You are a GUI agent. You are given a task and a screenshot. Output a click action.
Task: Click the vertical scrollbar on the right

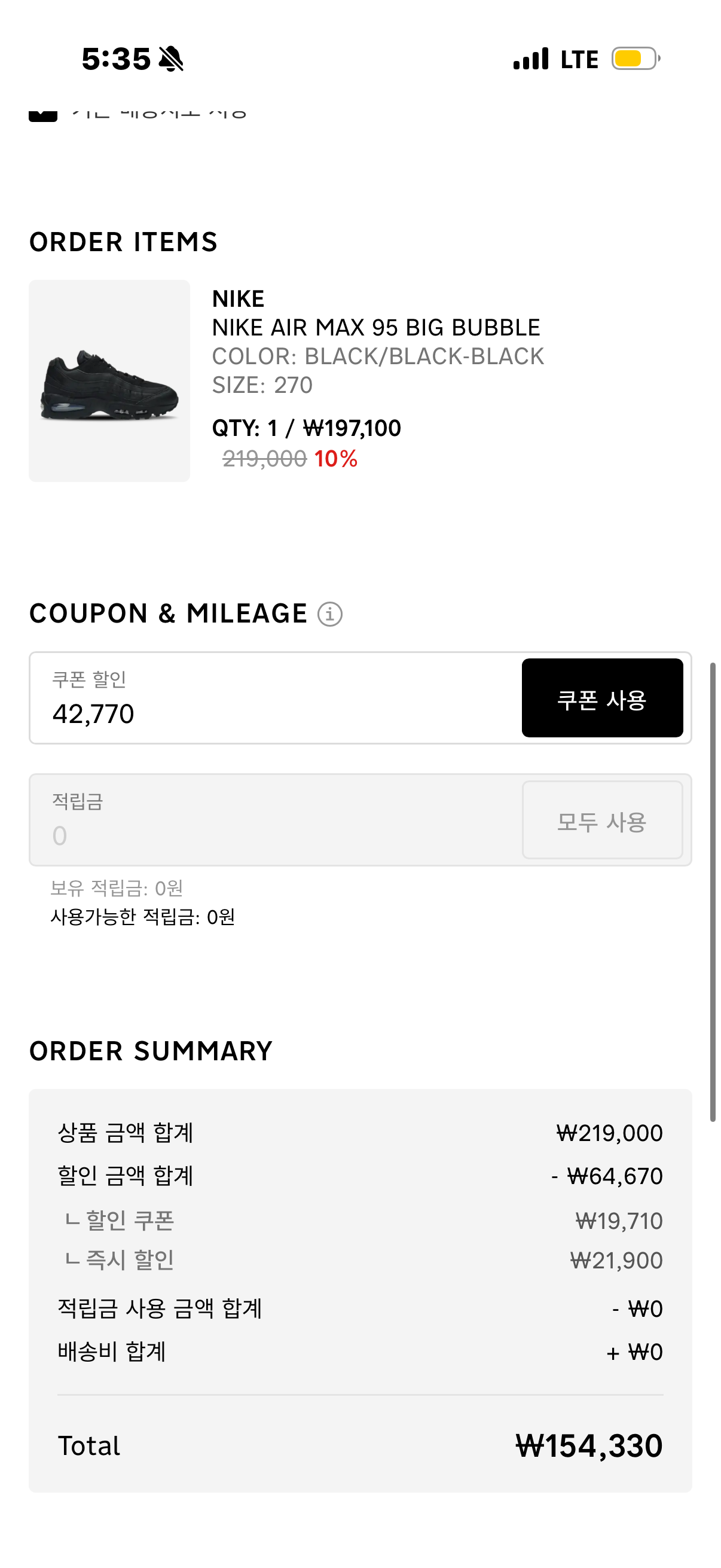tap(713, 892)
